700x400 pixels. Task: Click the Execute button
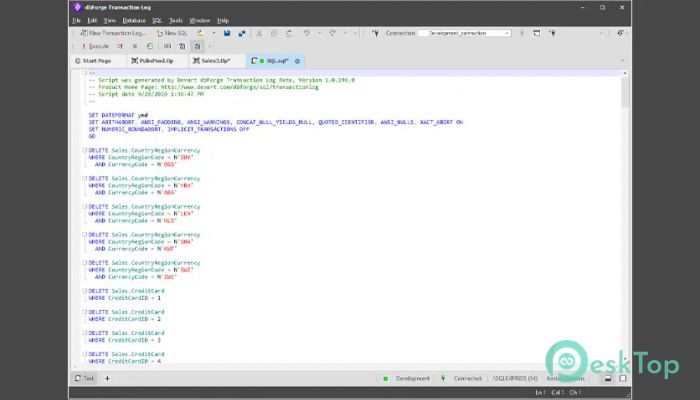pyautogui.click(x=95, y=46)
